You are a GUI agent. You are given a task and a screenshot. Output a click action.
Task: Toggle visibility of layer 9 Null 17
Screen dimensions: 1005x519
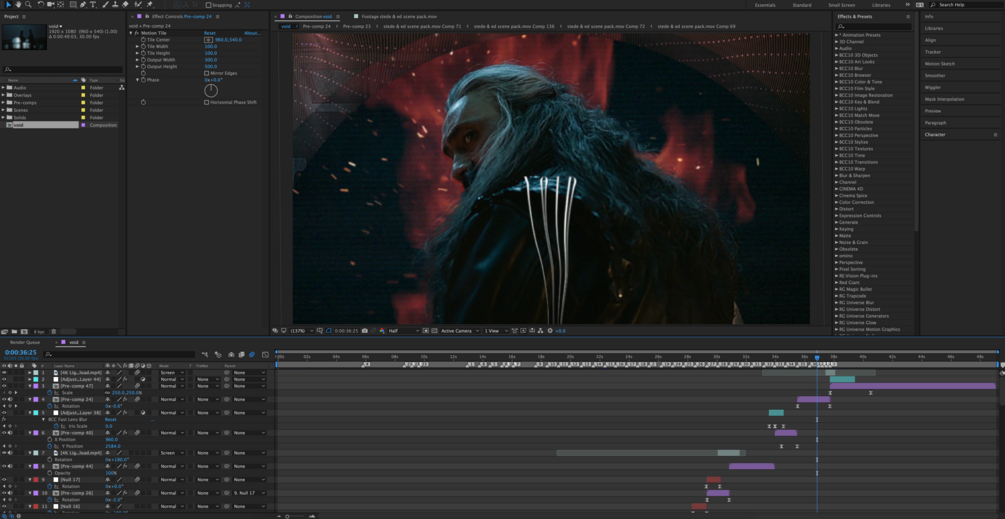click(x=4, y=479)
